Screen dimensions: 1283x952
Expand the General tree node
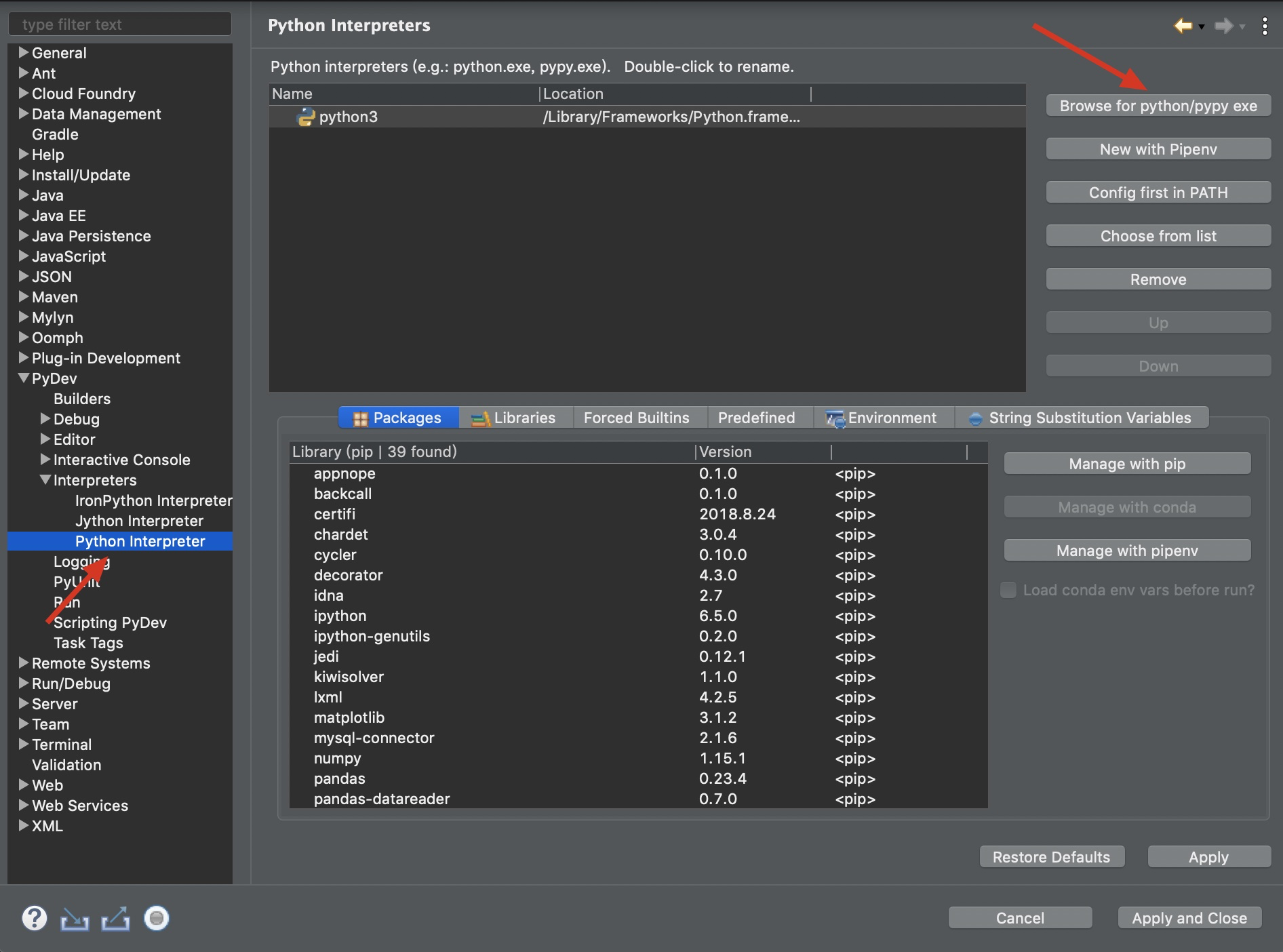coord(24,52)
